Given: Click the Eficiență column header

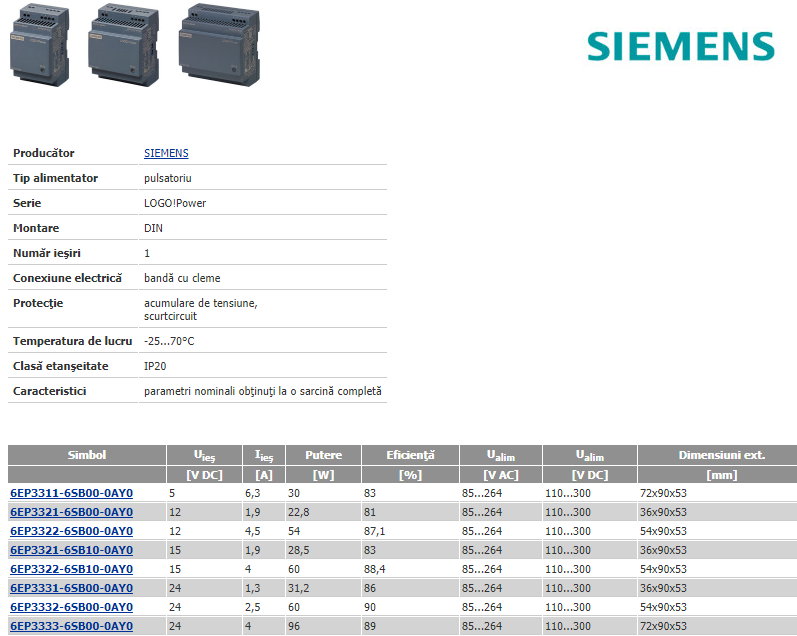Looking at the screenshot, I should coord(410,455).
